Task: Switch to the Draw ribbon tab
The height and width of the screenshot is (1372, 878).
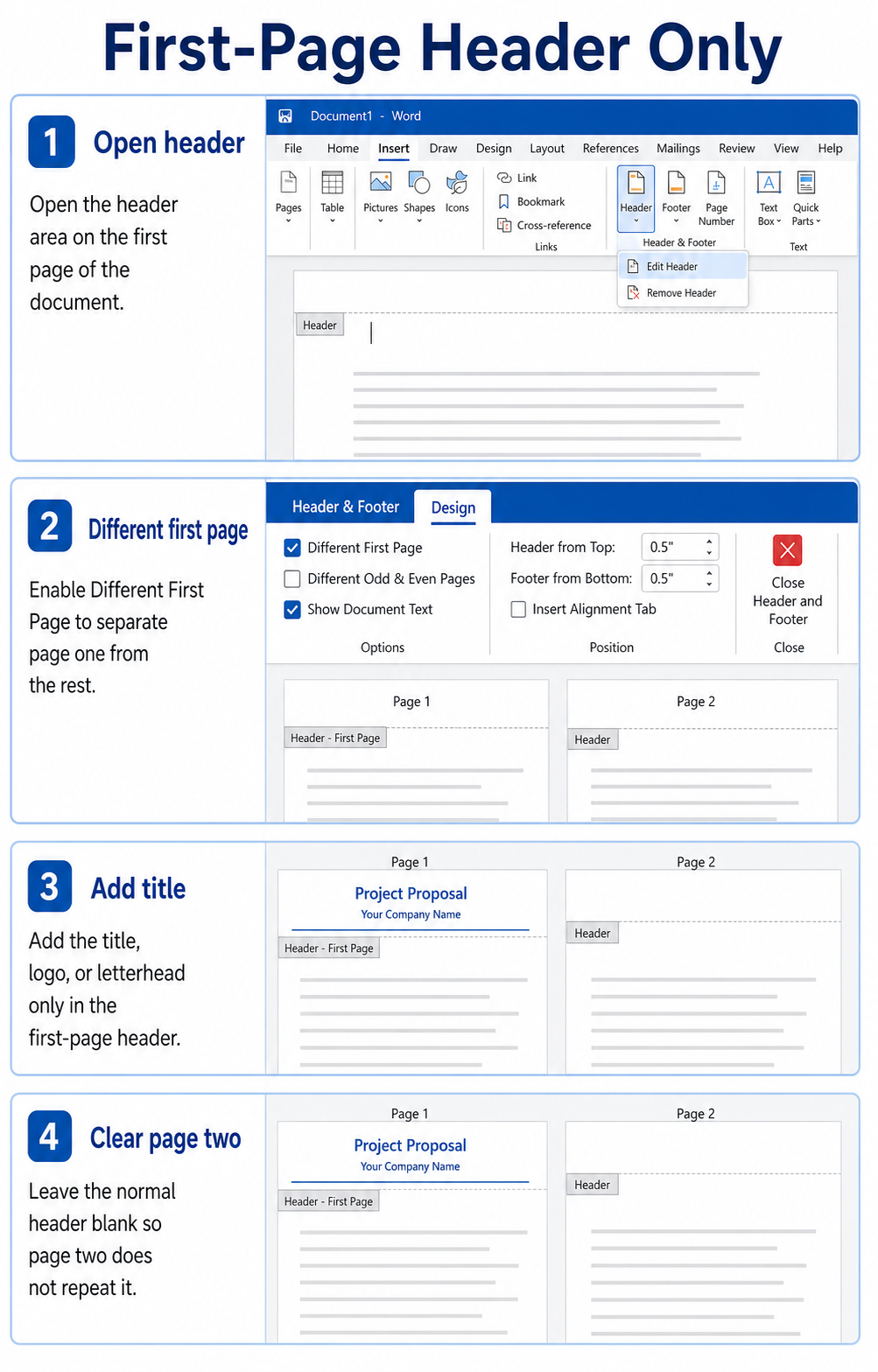Action: 443,149
